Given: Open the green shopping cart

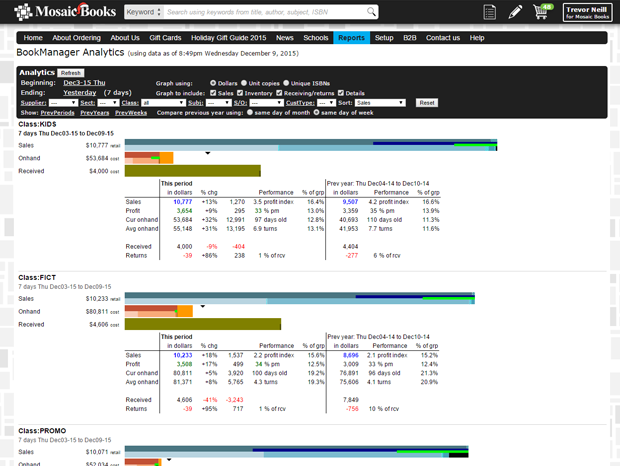Looking at the screenshot, I should (x=543, y=12).
